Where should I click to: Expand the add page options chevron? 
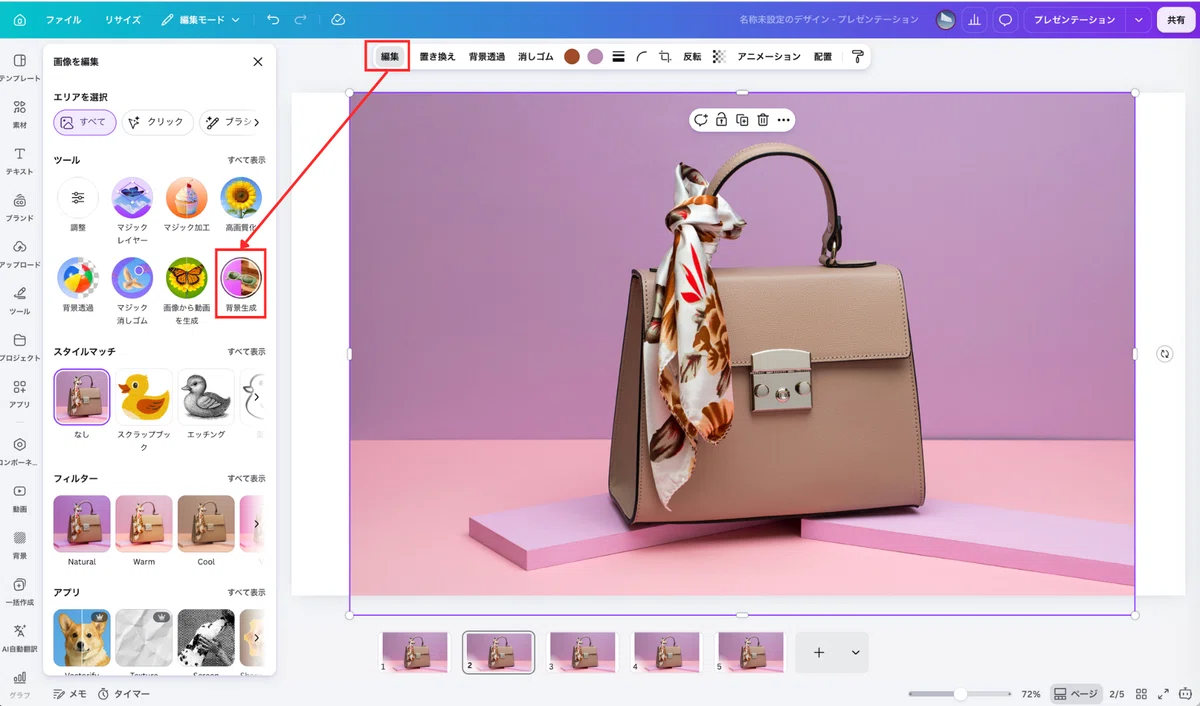click(855, 652)
